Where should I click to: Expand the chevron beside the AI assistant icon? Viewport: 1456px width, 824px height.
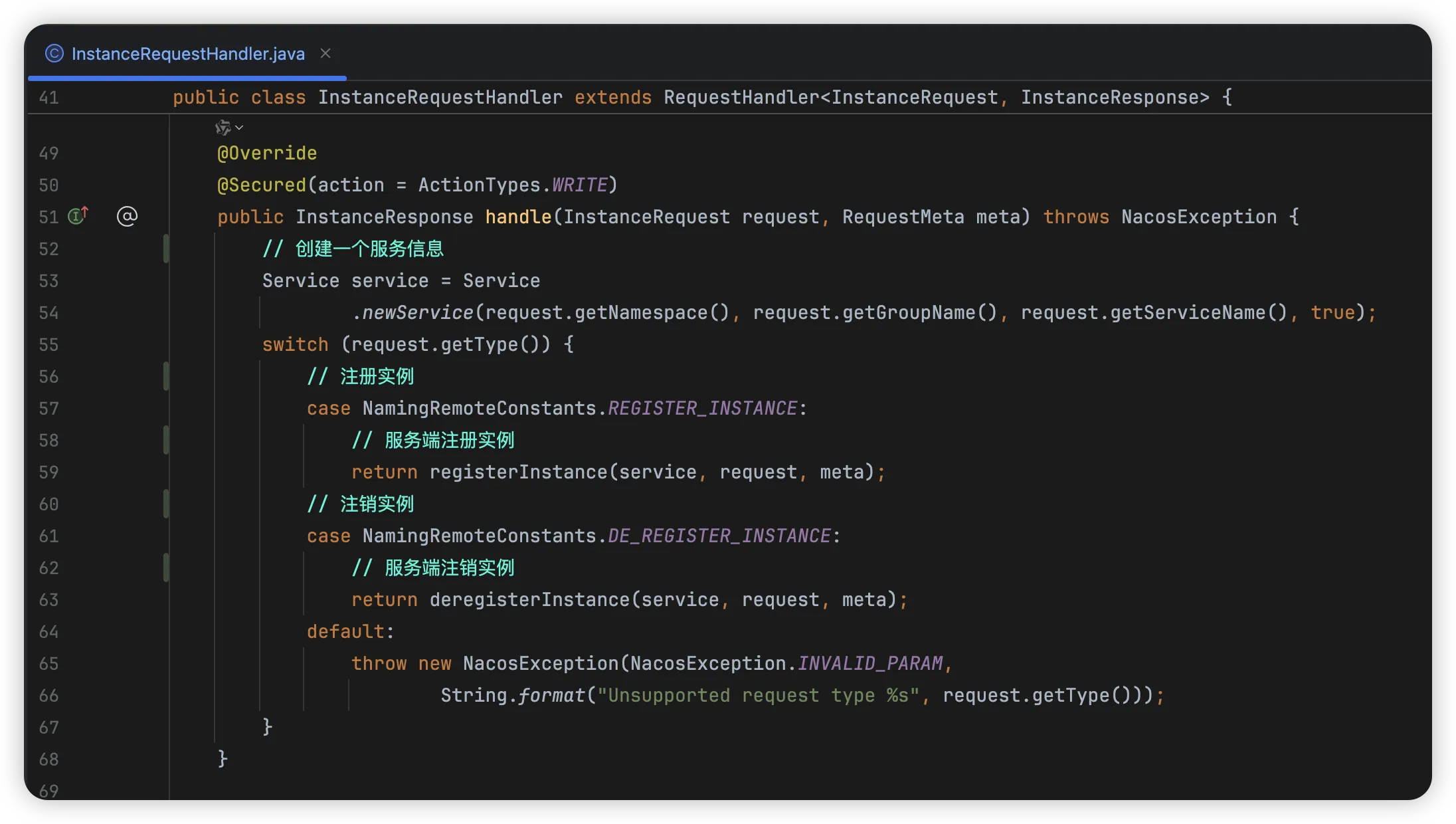click(x=240, y=127)
